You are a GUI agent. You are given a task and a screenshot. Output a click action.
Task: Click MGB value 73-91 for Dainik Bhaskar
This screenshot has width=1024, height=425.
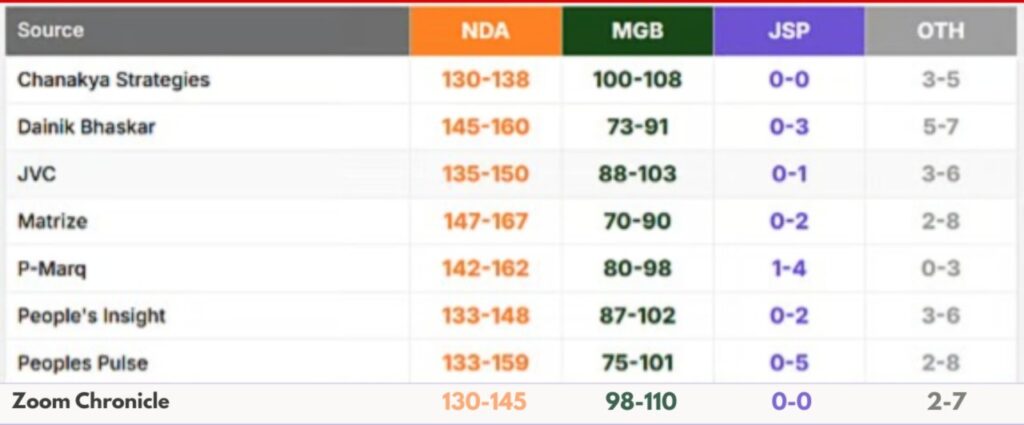point(637,127)
